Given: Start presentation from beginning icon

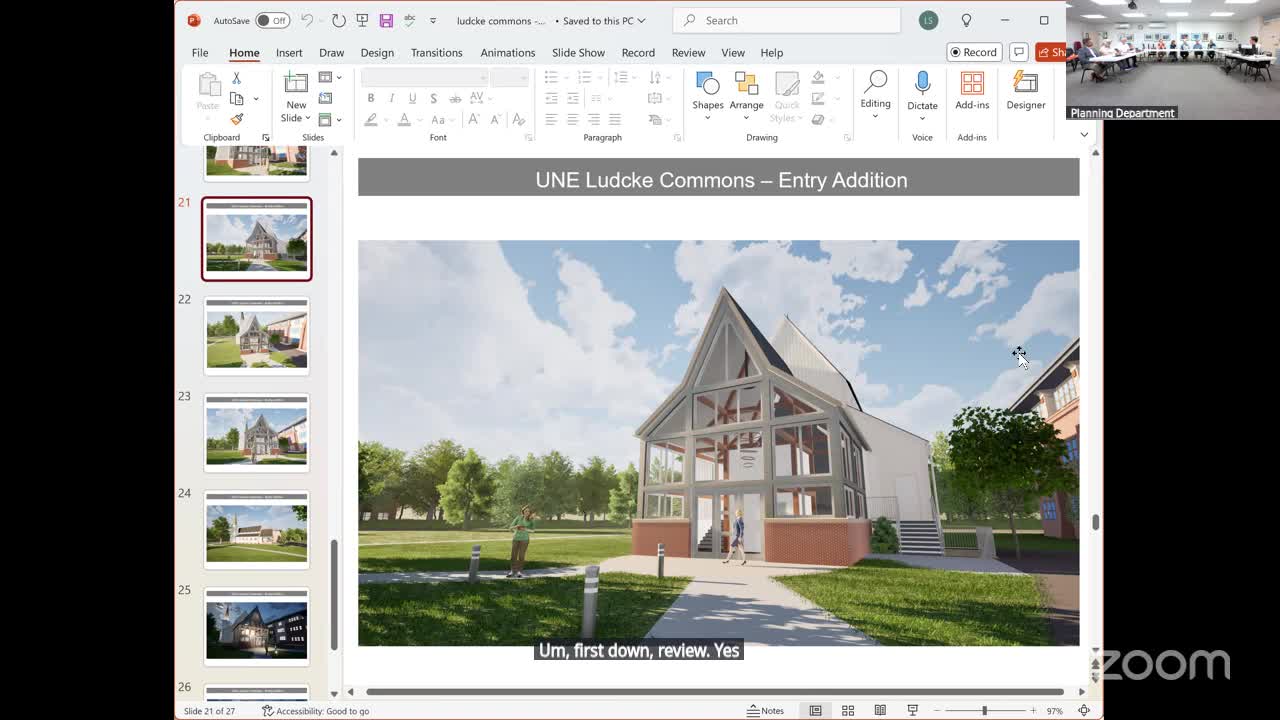Looking at the screenshot, I should [362, 20].
